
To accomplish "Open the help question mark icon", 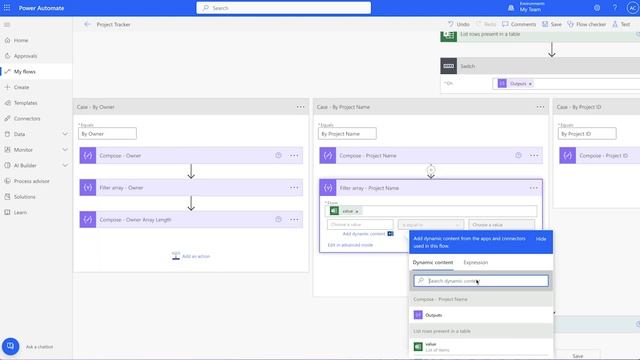I will coord(615,8).
